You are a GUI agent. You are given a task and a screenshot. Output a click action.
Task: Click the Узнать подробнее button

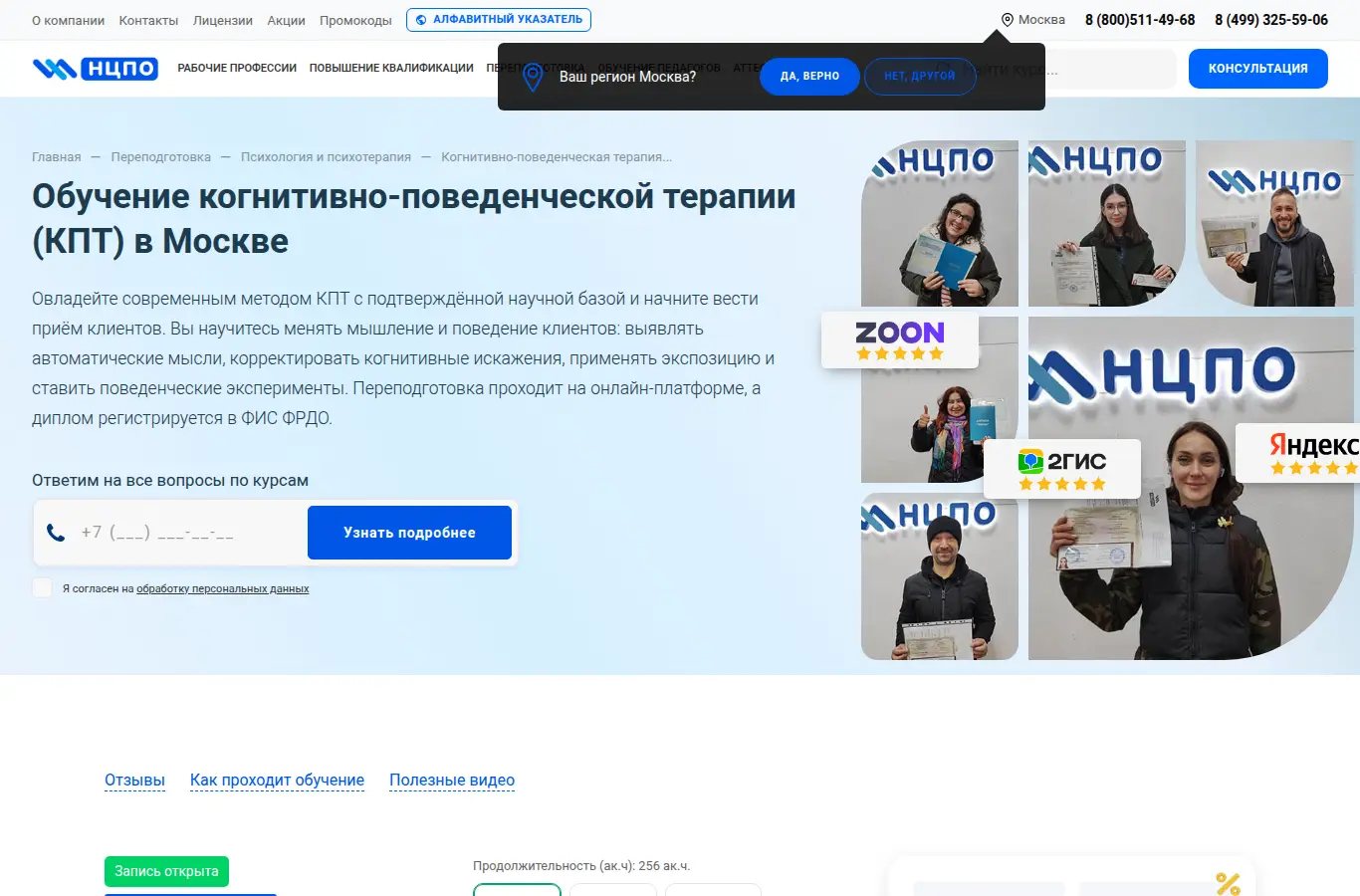(x=409, y=533)
